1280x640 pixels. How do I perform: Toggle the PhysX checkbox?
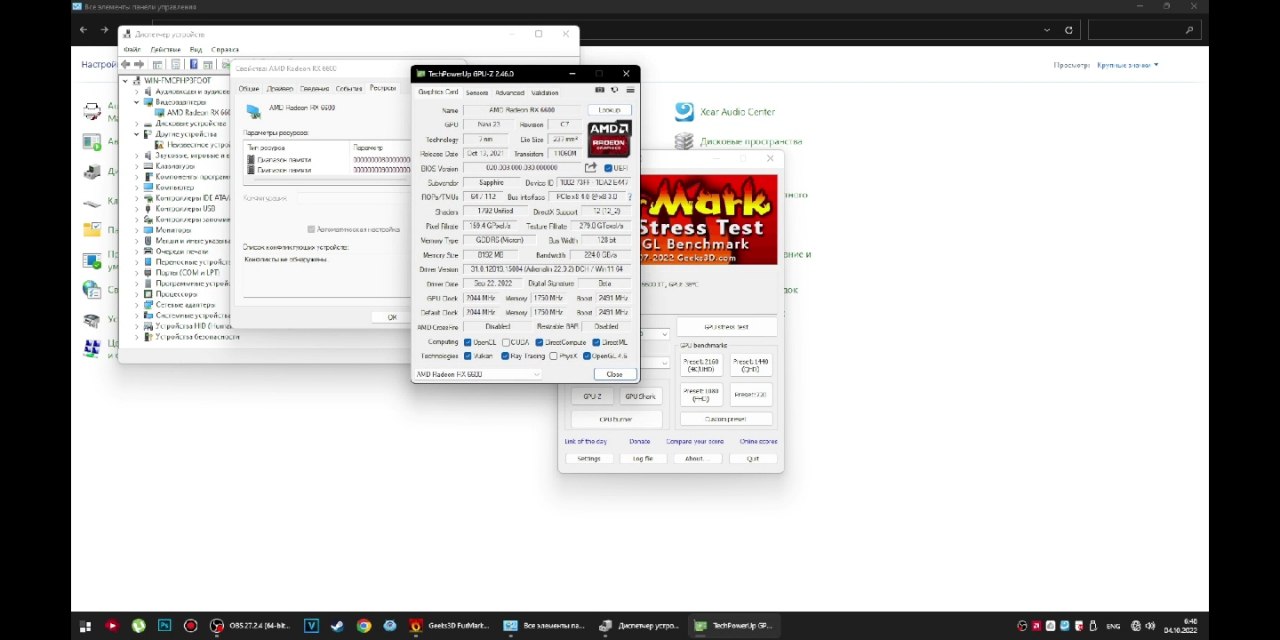point(554,356)
